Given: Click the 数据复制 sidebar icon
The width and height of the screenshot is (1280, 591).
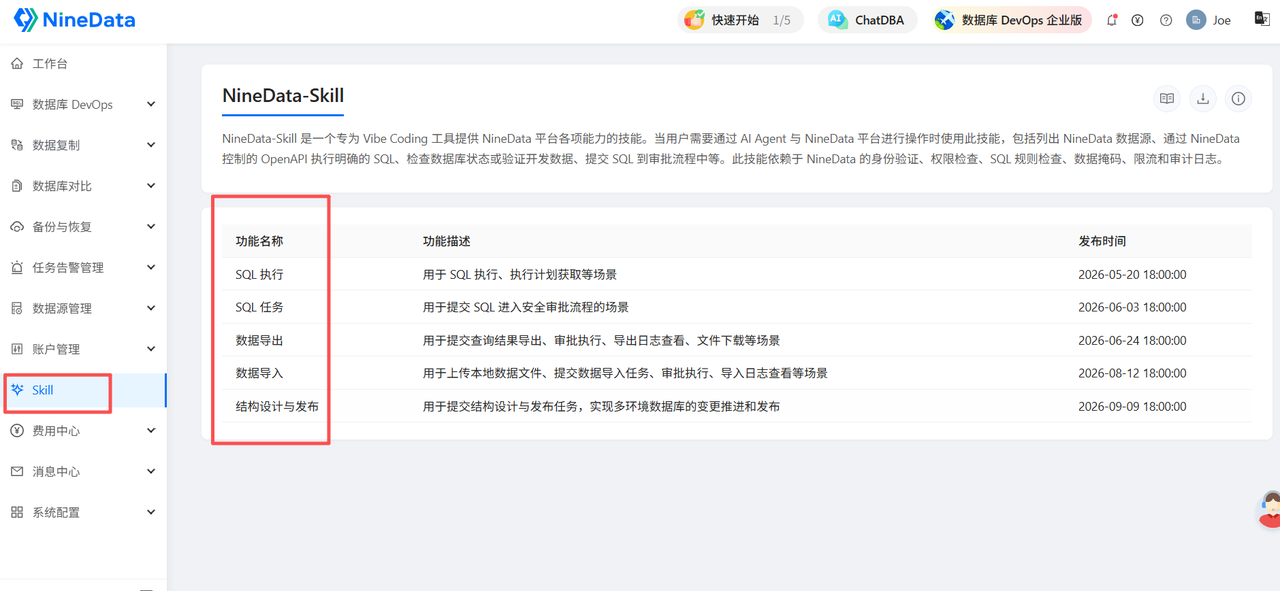Looking at the screenshot, I should [x=17, y=145].
